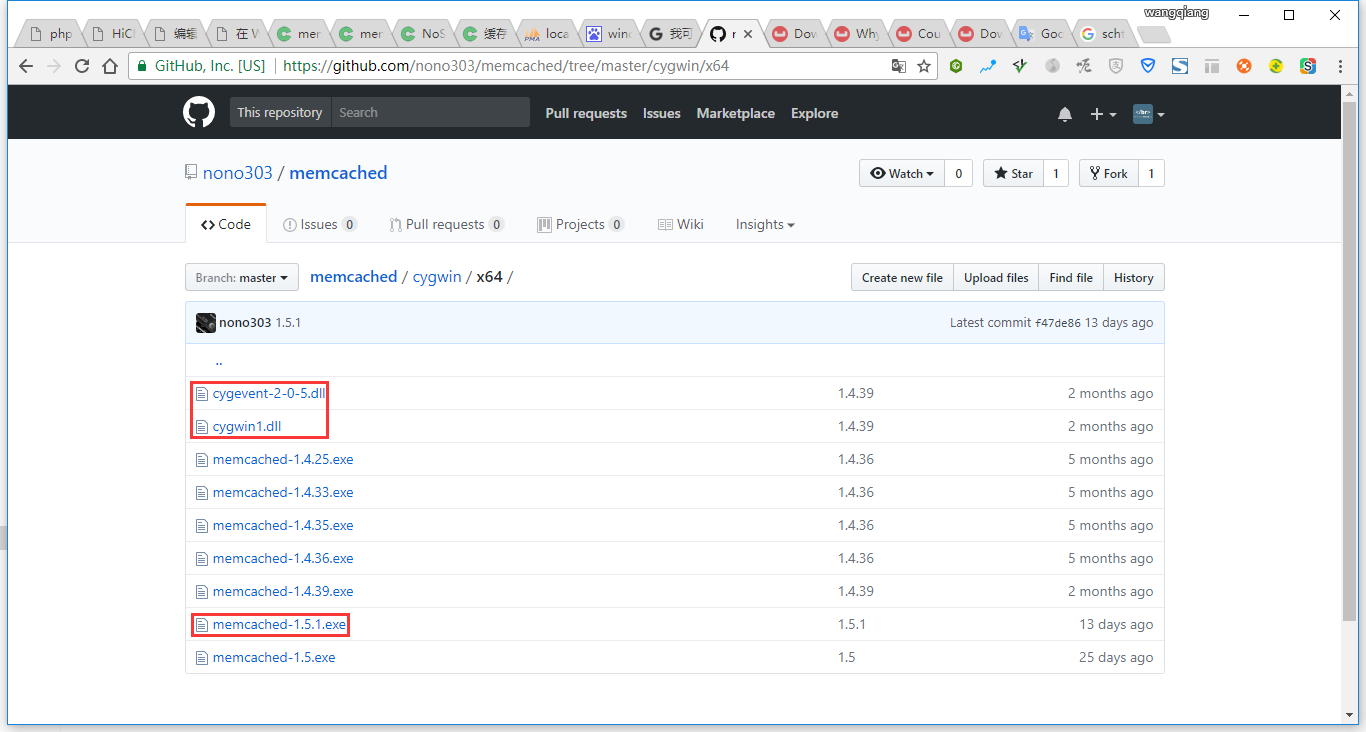Open the Projects tab
Screen dimensions: 1366x732
pos(581,225)
